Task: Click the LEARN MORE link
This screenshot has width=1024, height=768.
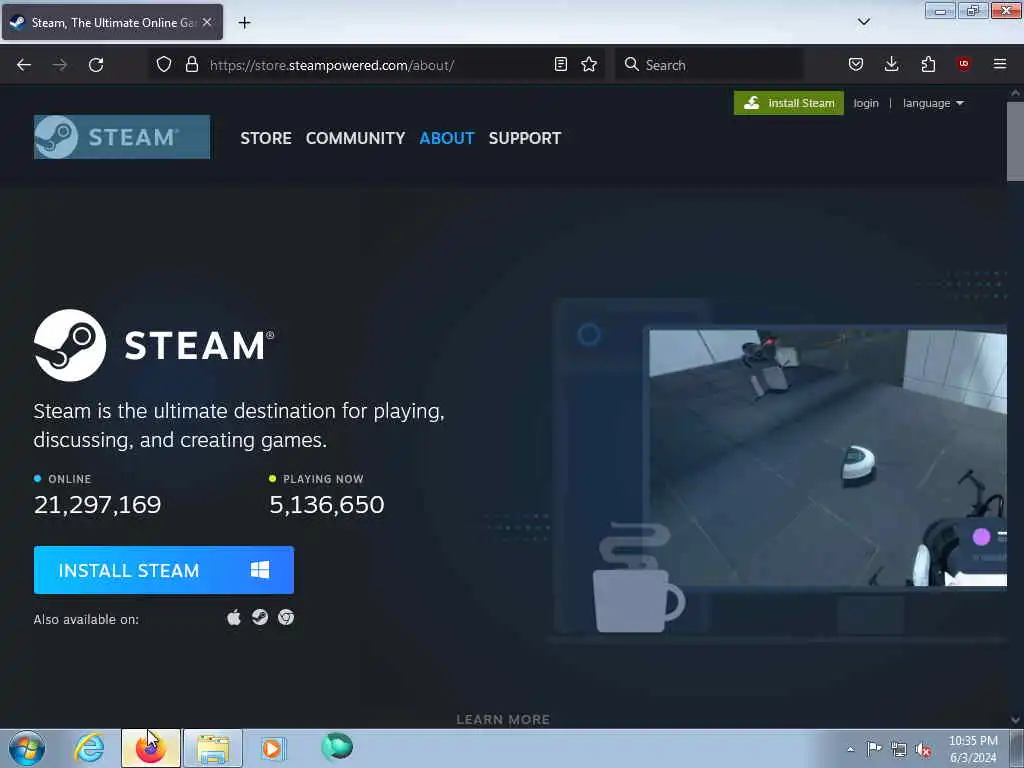Action: coord(503,719)
